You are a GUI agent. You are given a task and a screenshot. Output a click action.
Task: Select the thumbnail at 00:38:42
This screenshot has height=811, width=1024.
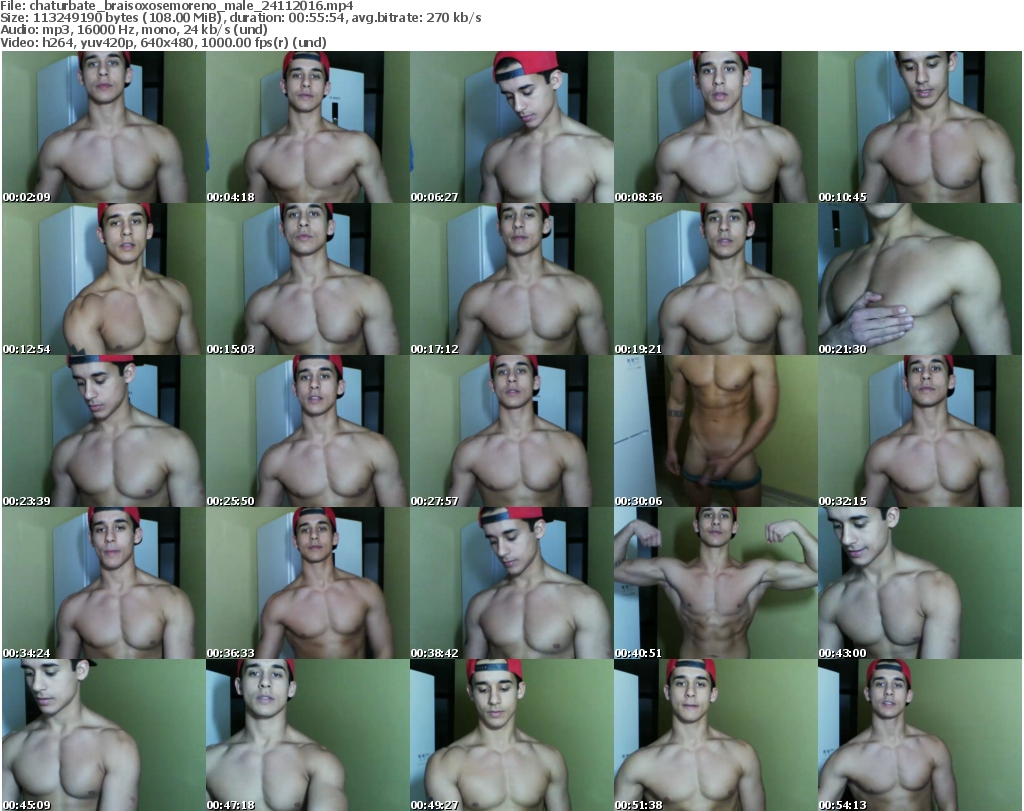[x=511, y=583]
